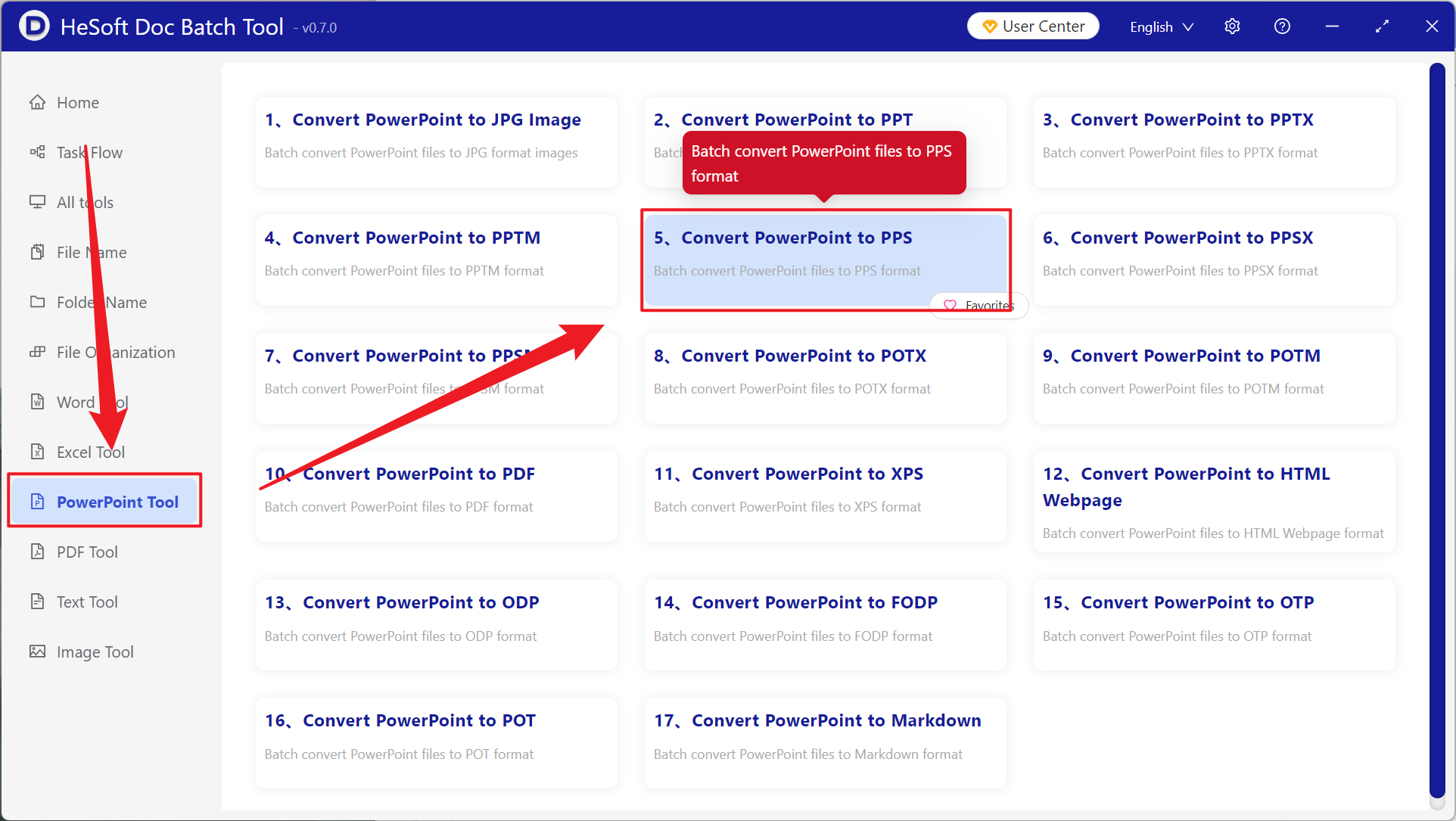Click the All tools monitor icon
The image size is (1456, 821).
click(37, 202)
